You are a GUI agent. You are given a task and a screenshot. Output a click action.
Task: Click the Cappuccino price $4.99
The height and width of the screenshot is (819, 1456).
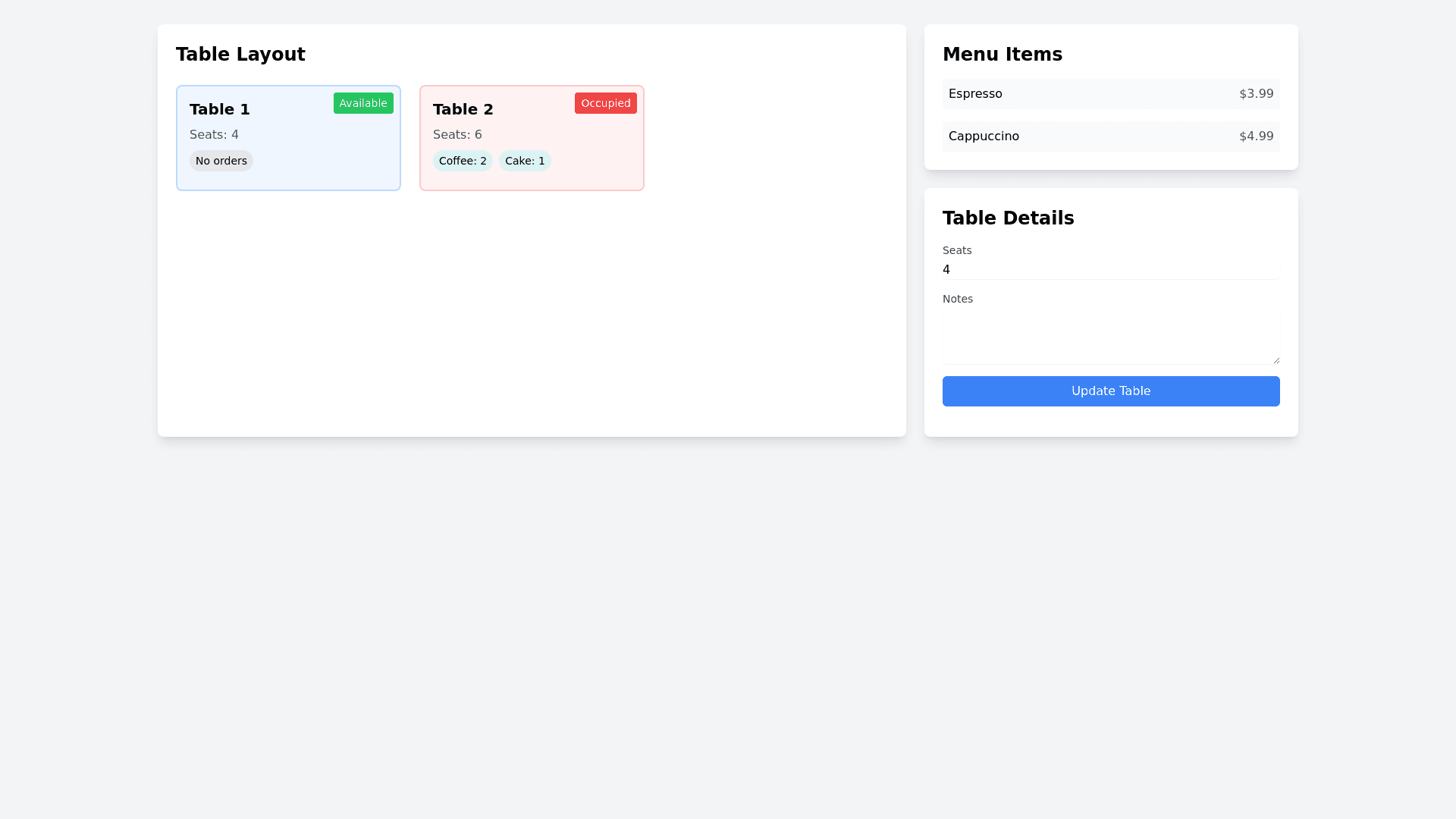click(1256, 136)
